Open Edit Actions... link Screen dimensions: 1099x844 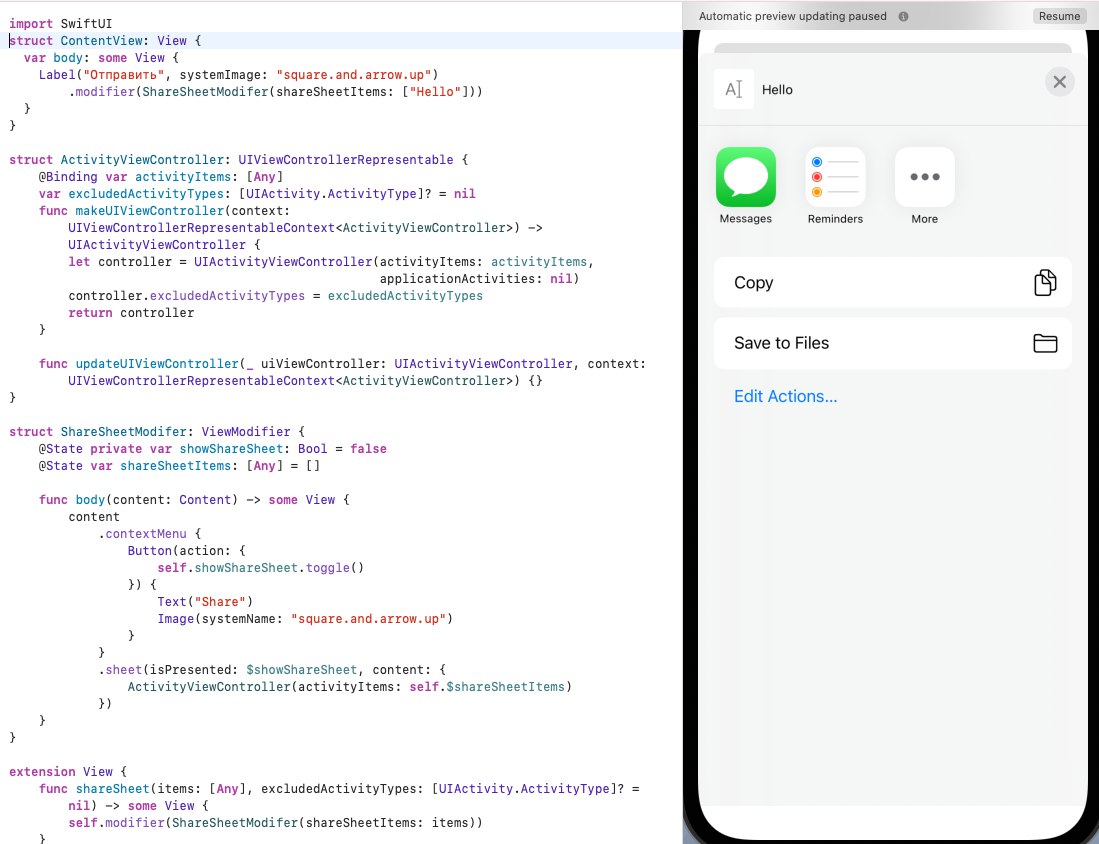785,396
